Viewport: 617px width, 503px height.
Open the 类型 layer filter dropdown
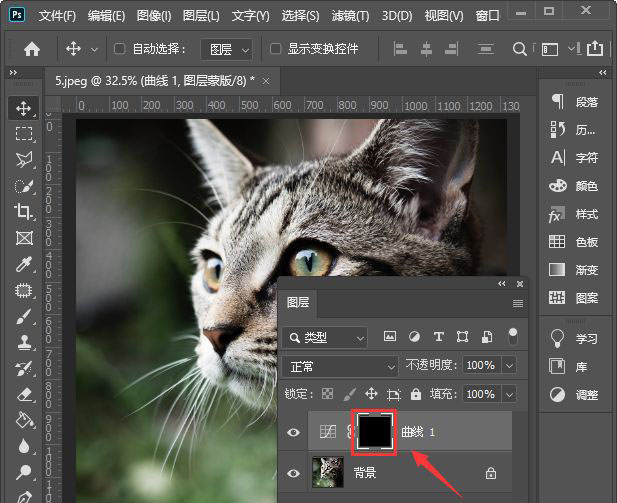tap(324, 338)
